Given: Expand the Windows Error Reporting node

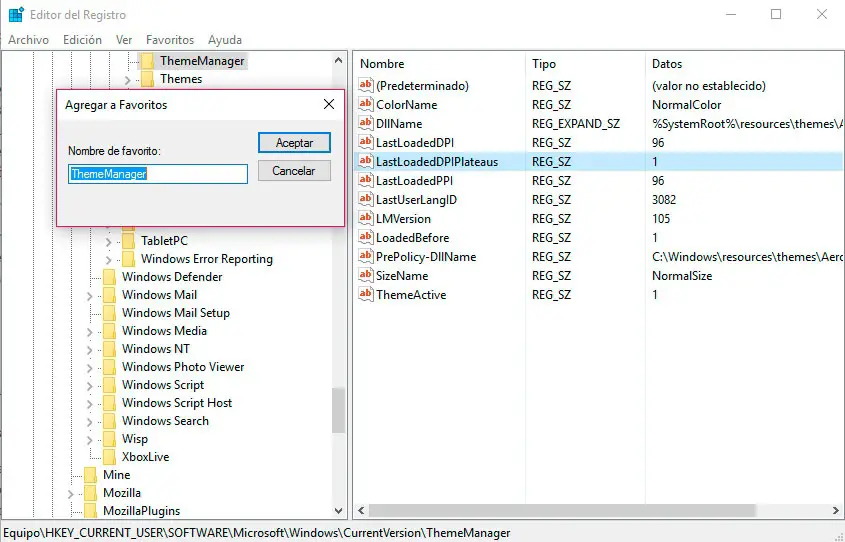Looking at the screenshot, I should (108, 260).
